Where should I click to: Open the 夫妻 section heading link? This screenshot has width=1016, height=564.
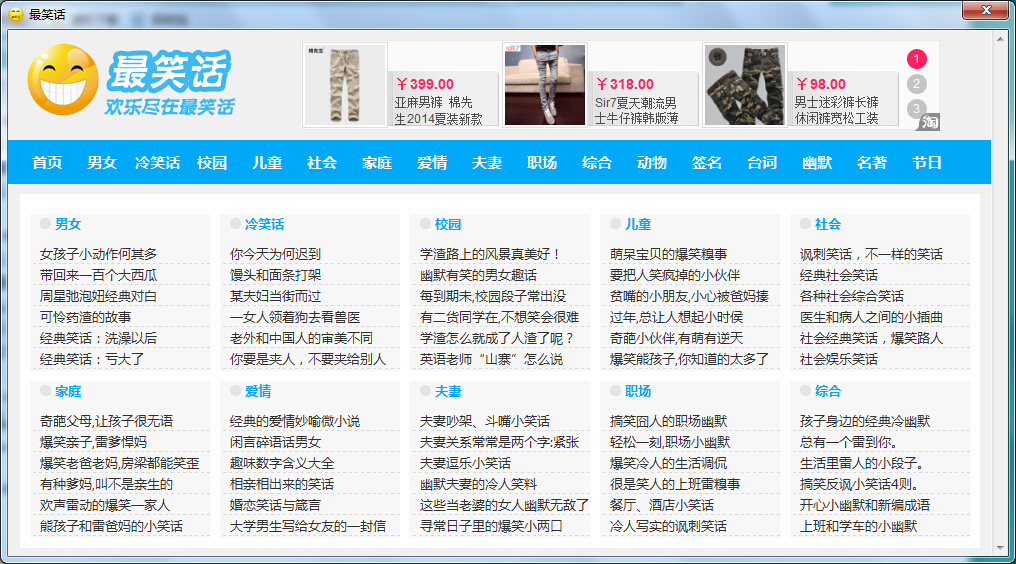coord(448,392)
